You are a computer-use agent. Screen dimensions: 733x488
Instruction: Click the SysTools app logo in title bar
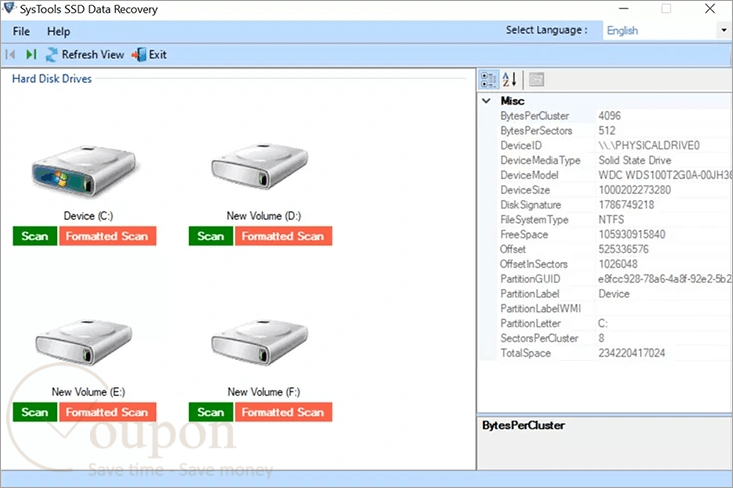pos(9,8)
